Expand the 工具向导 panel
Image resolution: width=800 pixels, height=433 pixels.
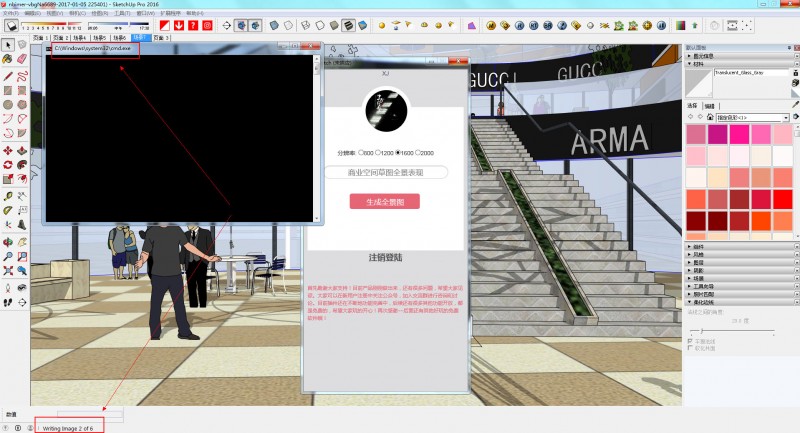point(740,286)
